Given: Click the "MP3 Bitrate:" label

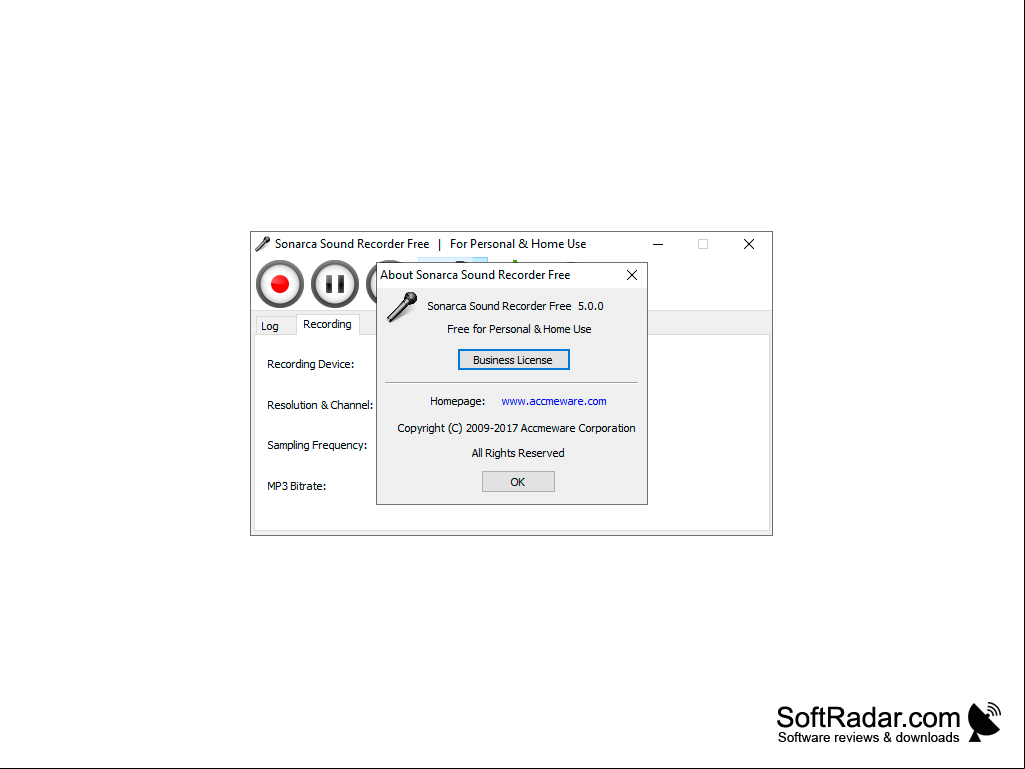Looking at the screenshot, I should 297,486.
